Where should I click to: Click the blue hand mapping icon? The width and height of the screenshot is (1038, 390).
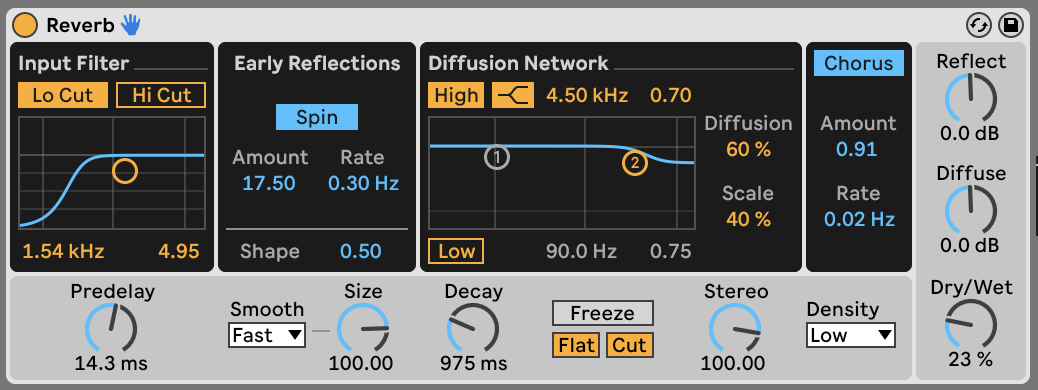point(130,25)
